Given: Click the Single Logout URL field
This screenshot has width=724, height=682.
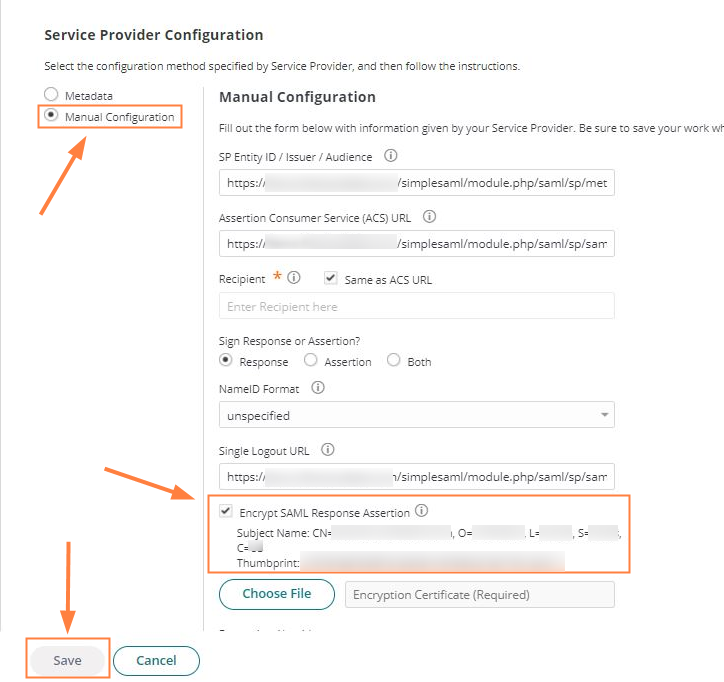Looking at the screenshot, I should (x=416, y=477).
